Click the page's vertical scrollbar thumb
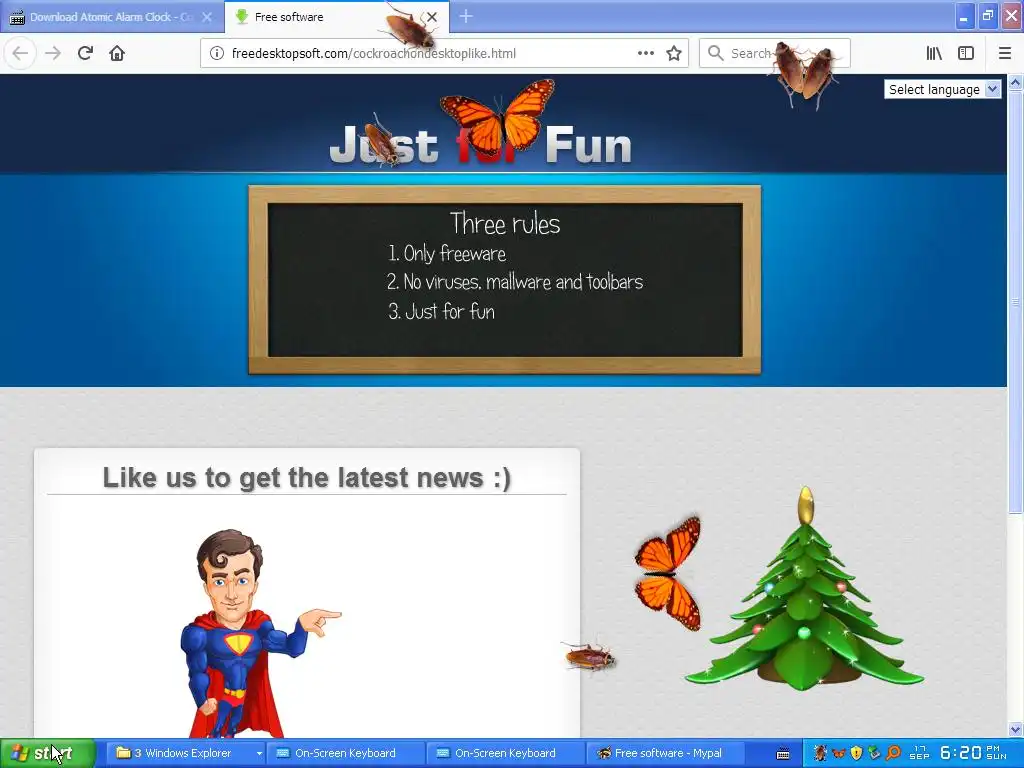 click(1015, 300)
